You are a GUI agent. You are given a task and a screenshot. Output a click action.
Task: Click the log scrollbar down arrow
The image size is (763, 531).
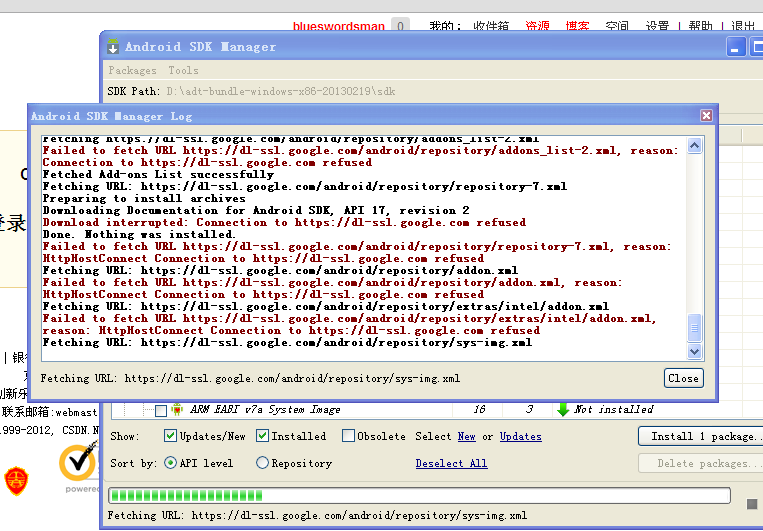pyautogui.click(x=694, y=351)
